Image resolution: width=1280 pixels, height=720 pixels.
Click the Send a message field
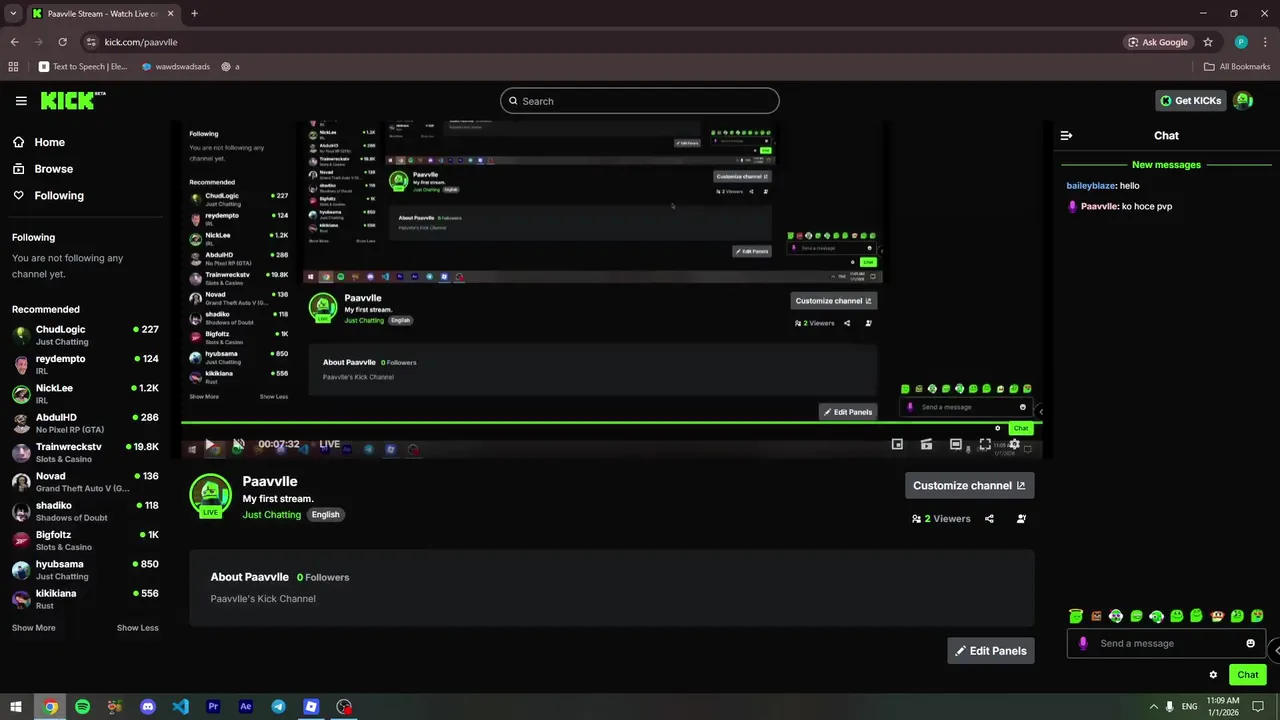click(x=1166, y=644)
